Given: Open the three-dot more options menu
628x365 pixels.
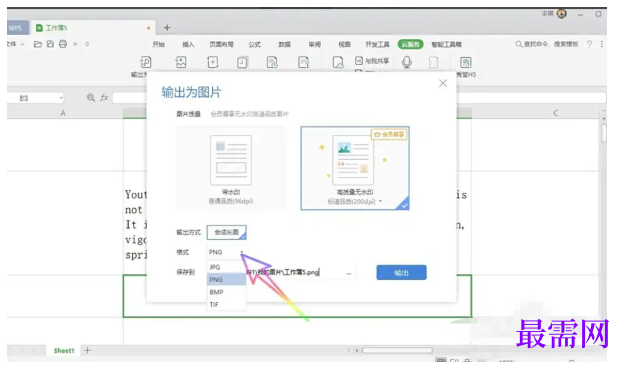Looking at the screenshot, I should [602, 44].
